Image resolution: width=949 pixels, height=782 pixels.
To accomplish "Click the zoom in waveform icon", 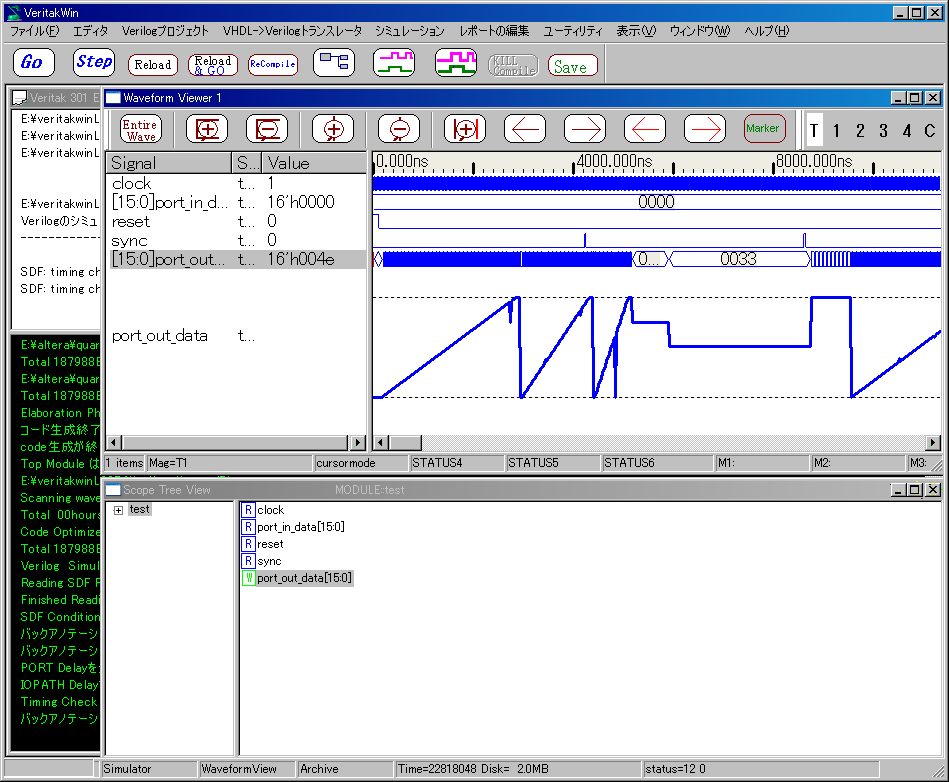I will coord(207,129).
